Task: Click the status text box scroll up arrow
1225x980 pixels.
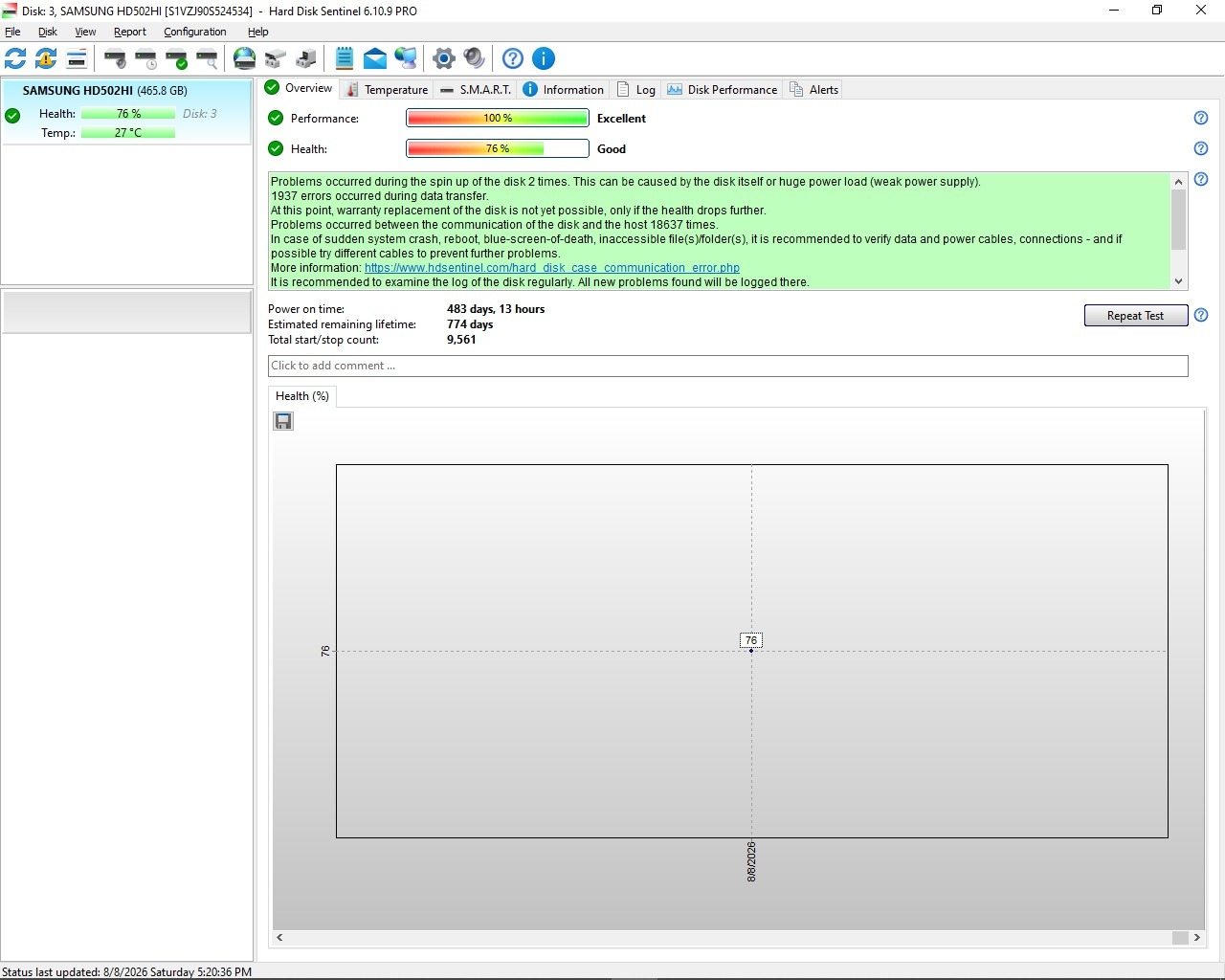Action: [1179, 181]
